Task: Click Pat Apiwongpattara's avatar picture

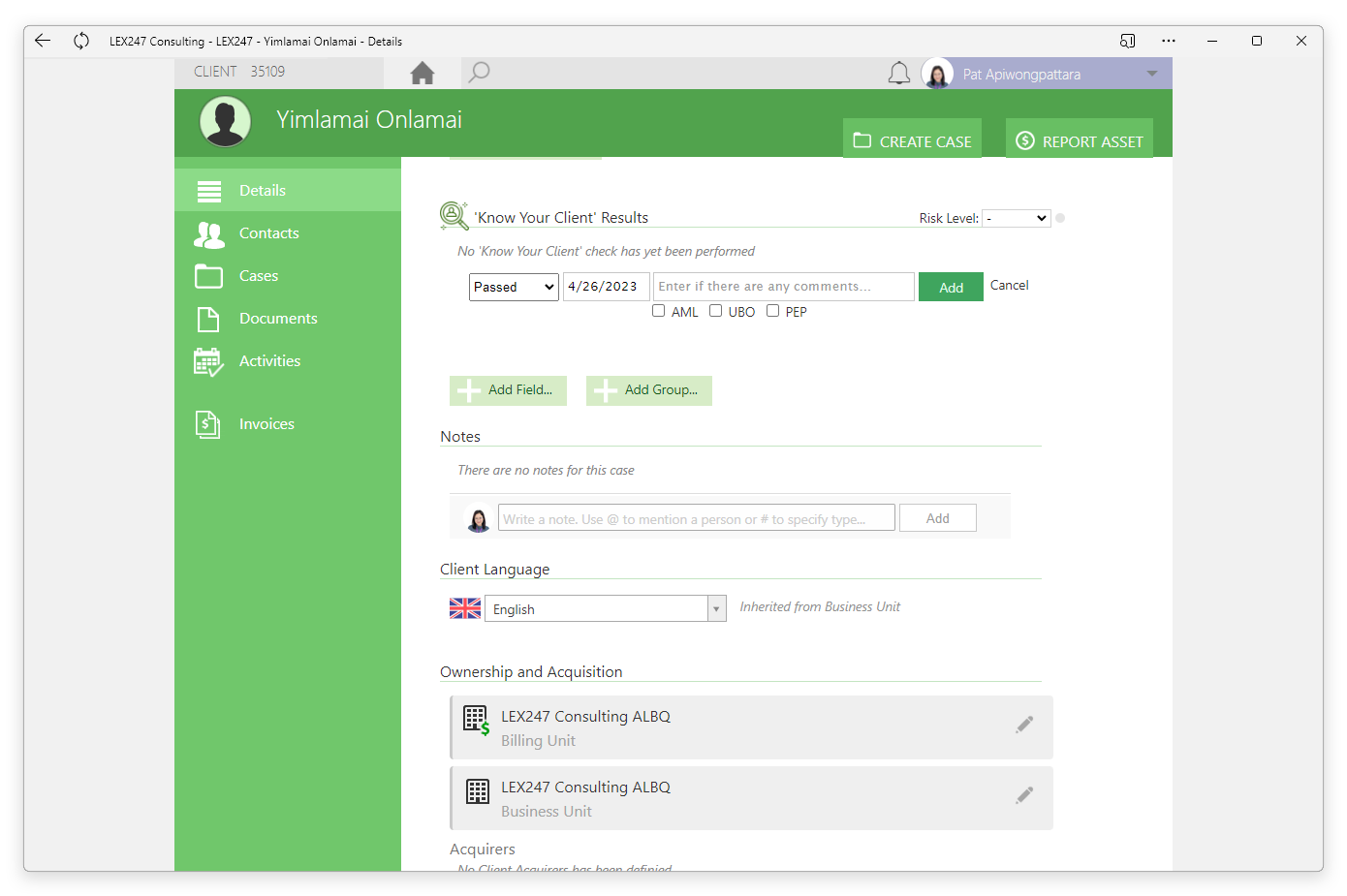Action: (937, 74)
